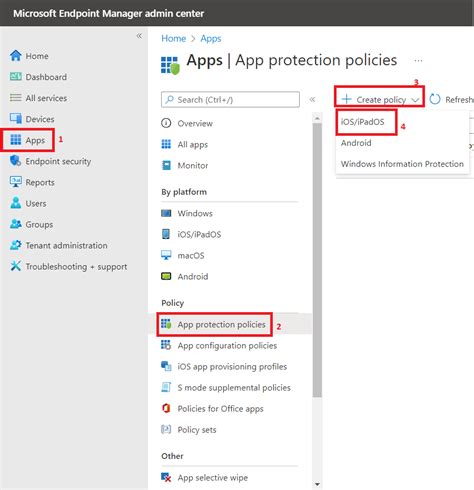Click the Refresh button label
The width and height of the screenshot is (474, 490).
[459, 99]
